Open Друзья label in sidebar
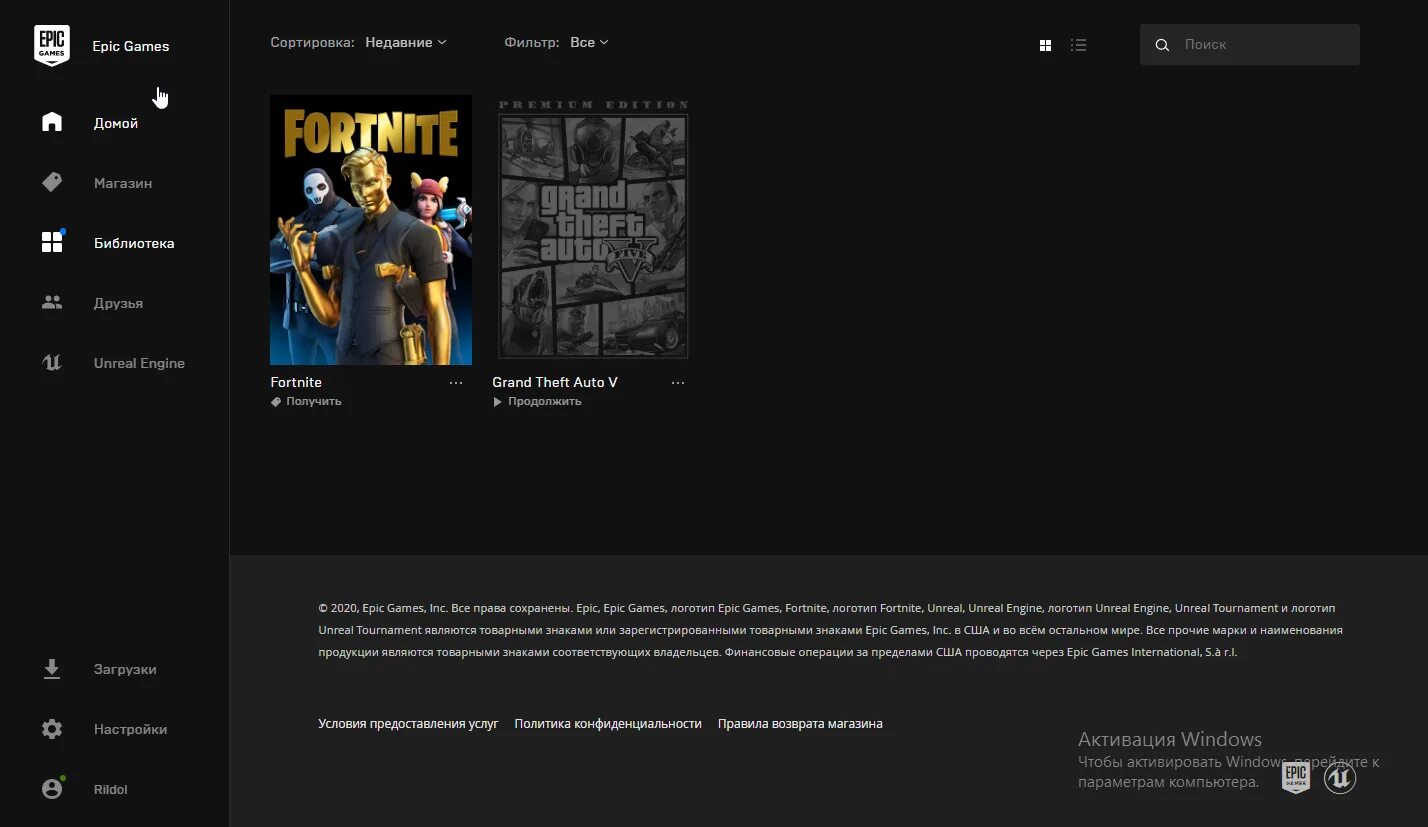Viewport: 1428px width, 827px height. (118, 303)
